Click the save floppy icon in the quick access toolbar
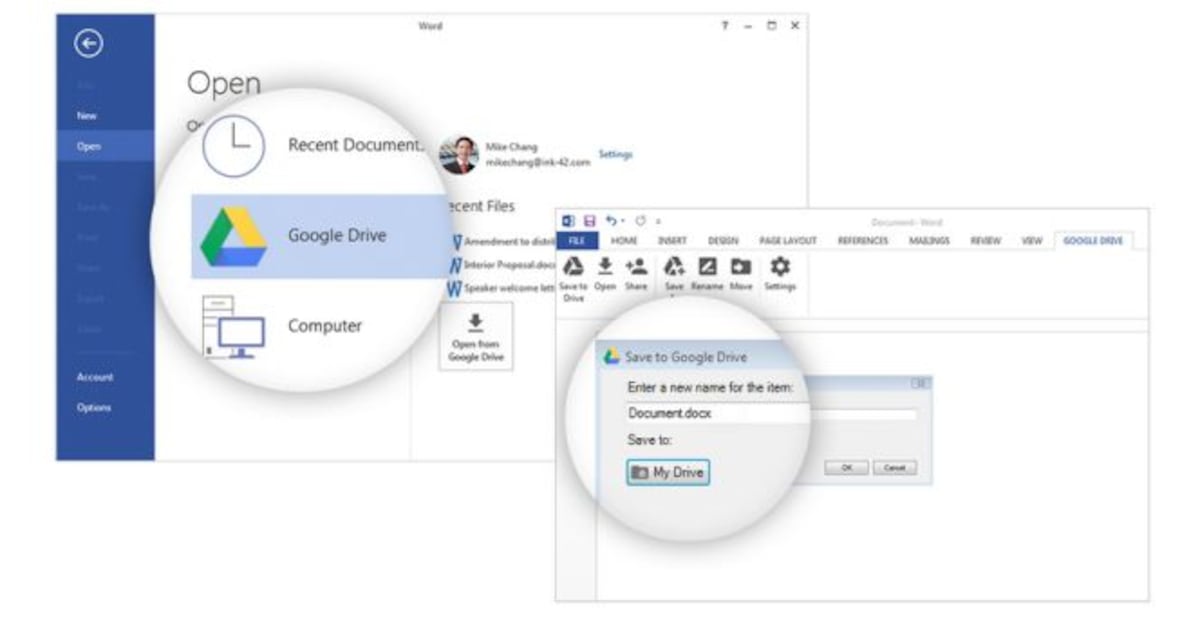Screen dimensions: 1200x629 [x=590, y=221]
